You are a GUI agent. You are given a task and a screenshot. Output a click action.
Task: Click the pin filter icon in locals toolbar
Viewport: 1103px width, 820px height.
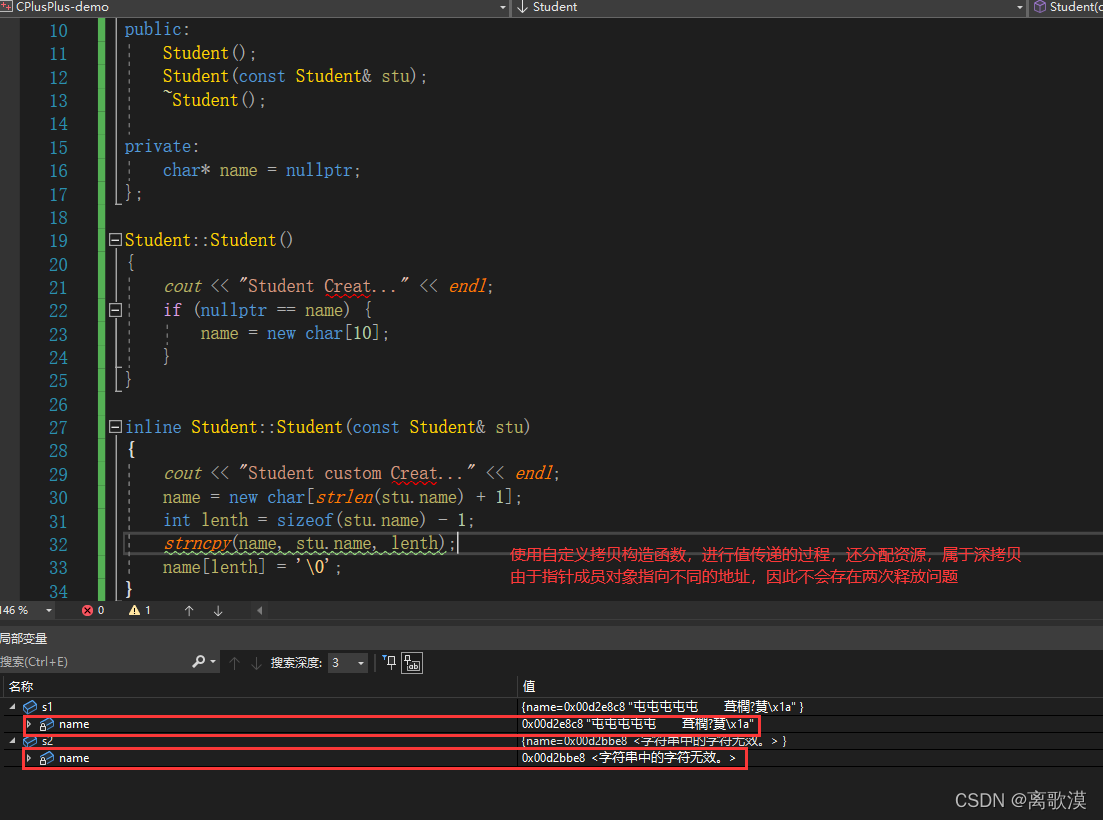click(389, 662)
